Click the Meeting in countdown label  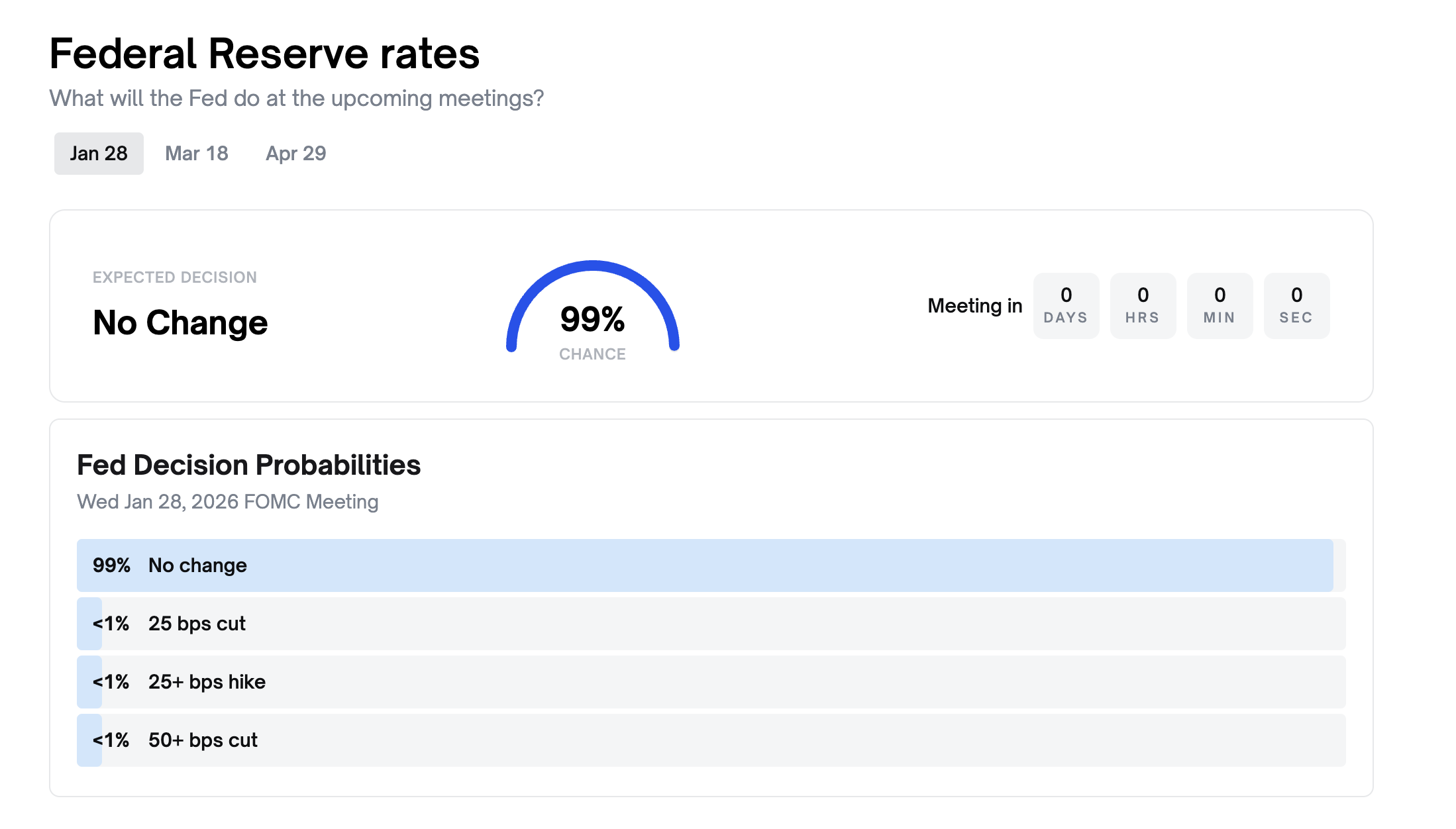pyautogui.click(x=974, y=305)
